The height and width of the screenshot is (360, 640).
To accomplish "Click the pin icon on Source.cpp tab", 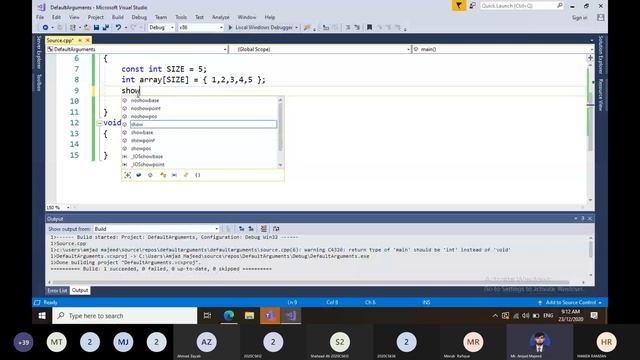I will tap(80, 40).
